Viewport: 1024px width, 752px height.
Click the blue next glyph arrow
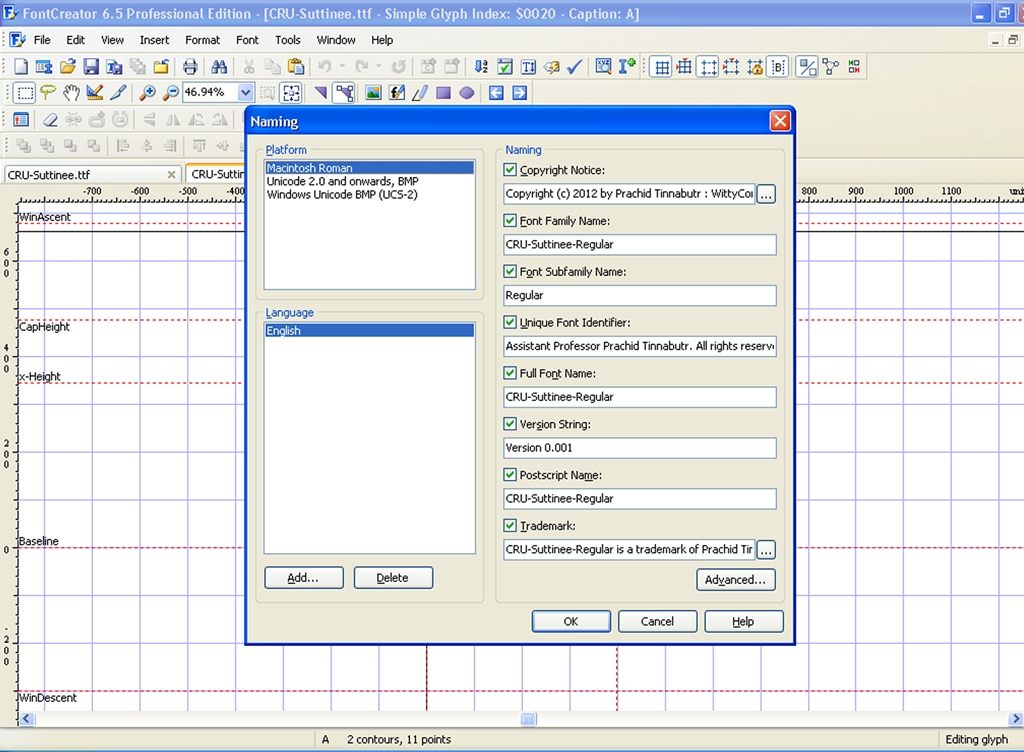click(520, 93)
